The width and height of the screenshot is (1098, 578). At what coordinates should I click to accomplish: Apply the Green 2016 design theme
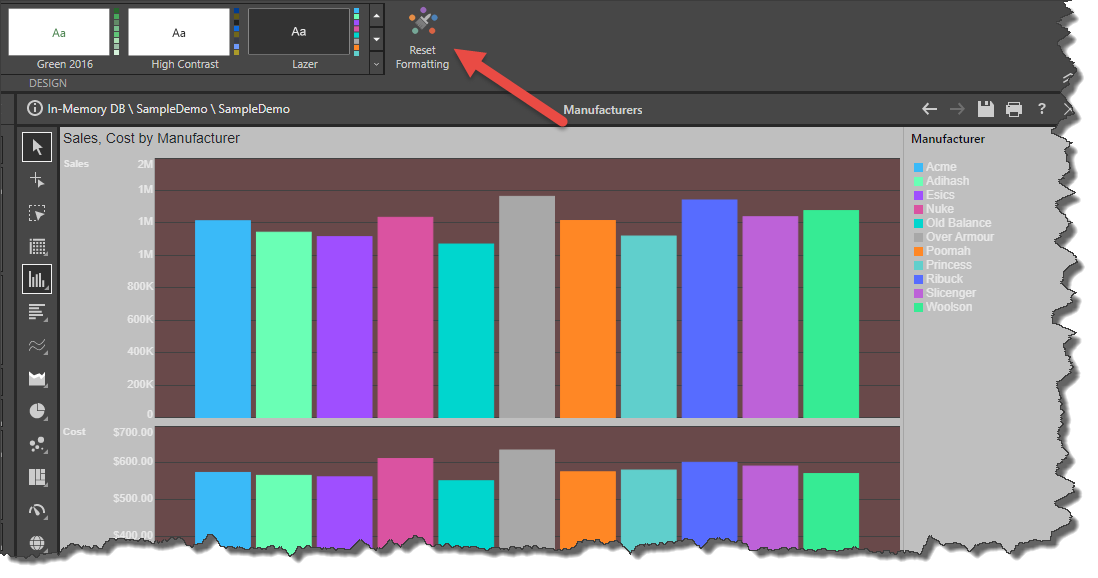[59, 33]
